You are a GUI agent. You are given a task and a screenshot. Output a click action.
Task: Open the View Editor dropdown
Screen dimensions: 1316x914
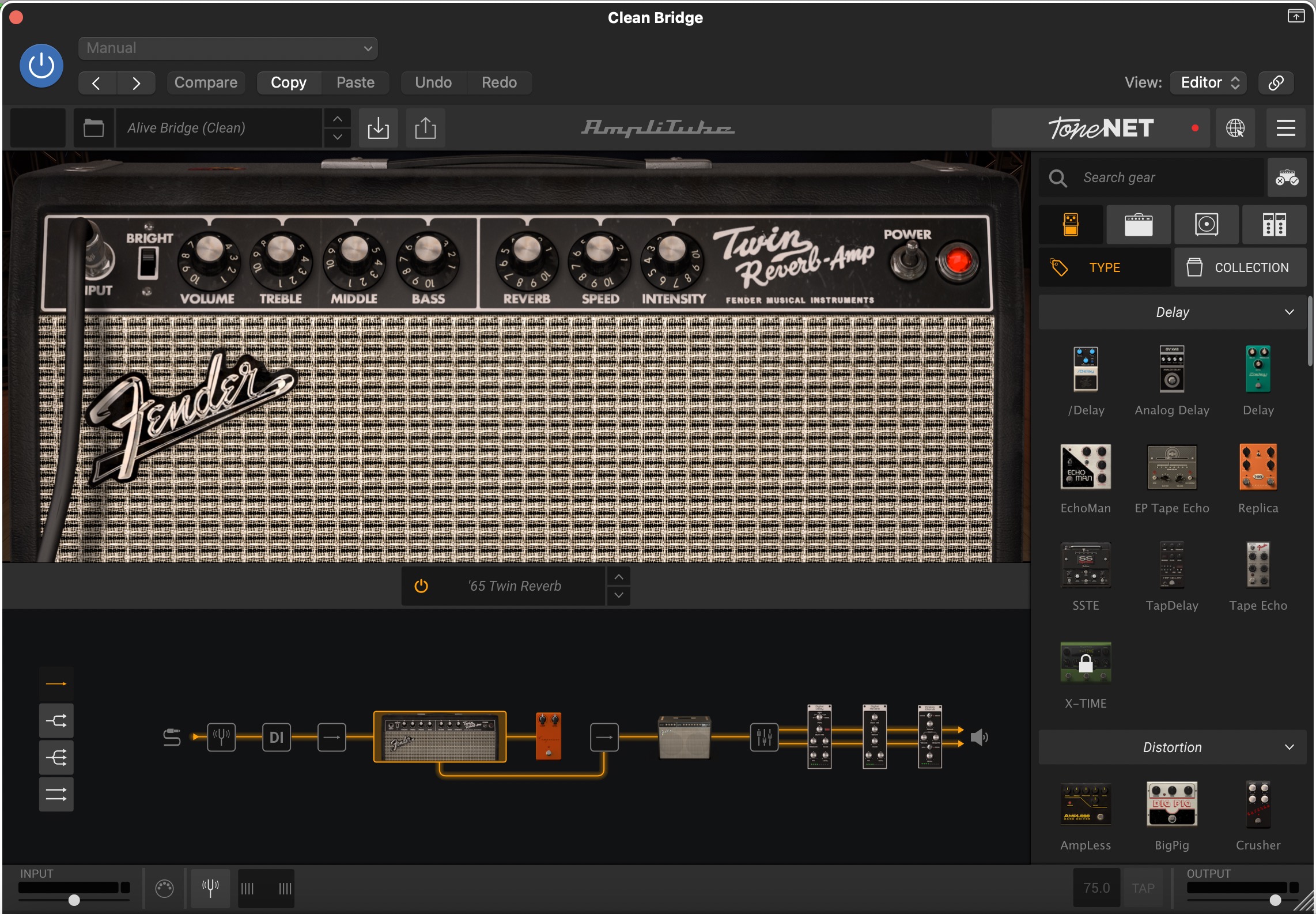click(1209, 83)
